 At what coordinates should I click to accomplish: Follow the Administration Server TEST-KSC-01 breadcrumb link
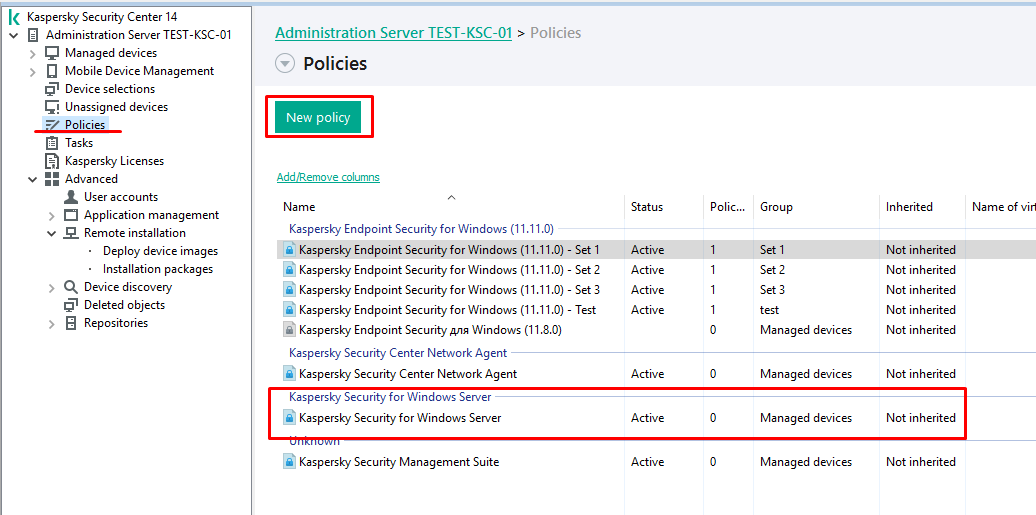point(393,33)
